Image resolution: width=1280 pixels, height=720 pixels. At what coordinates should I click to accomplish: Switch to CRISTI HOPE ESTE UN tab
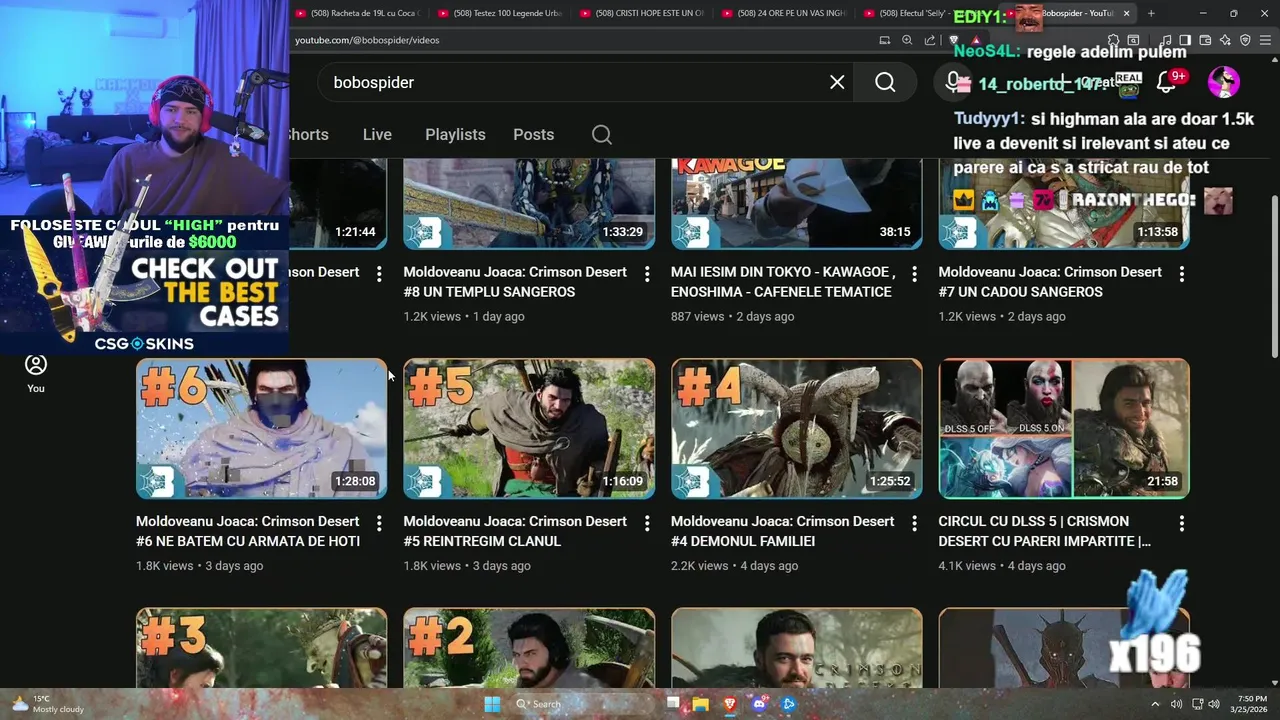point(642,13)
